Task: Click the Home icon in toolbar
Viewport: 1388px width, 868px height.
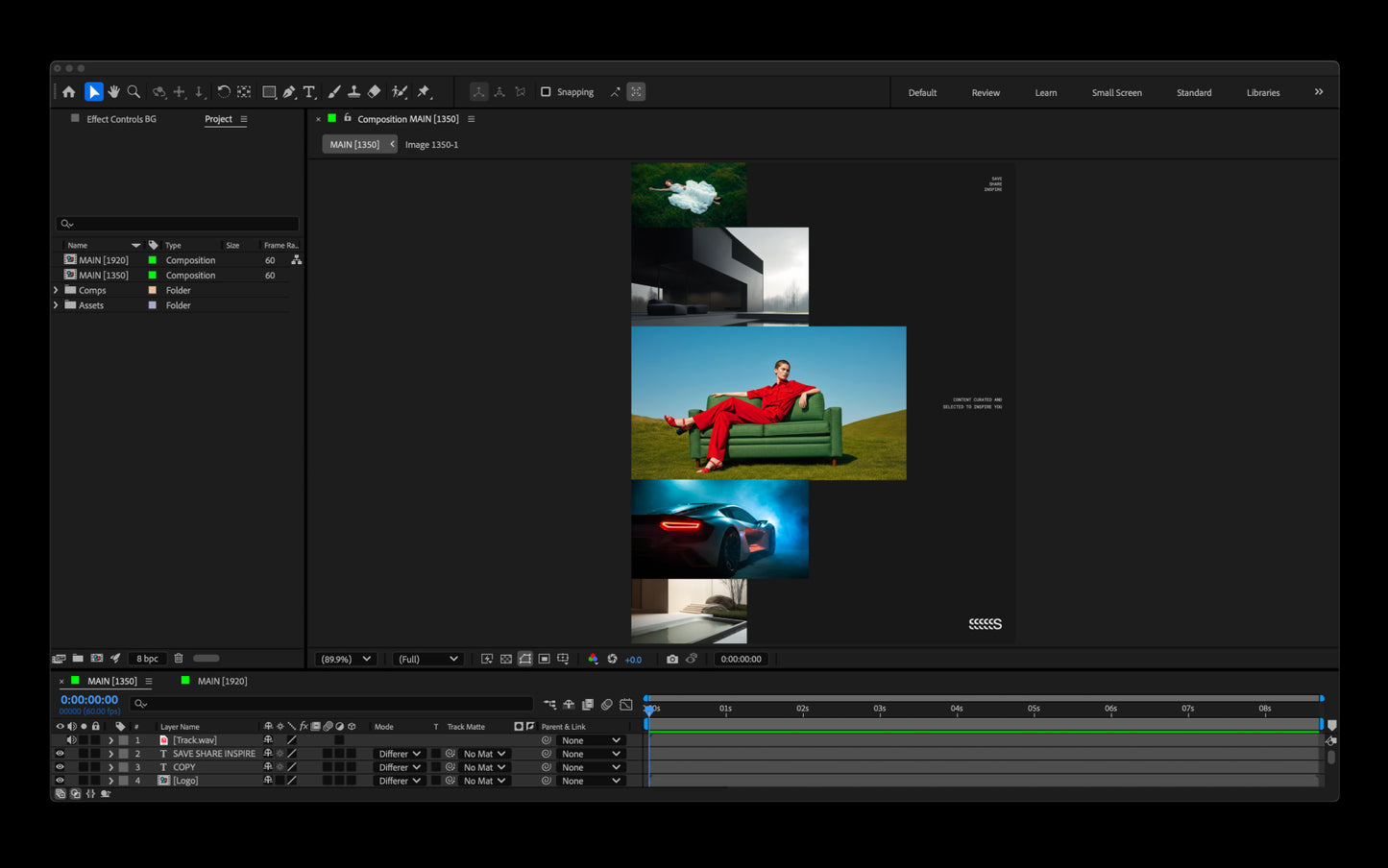Action: click(69, 92)
